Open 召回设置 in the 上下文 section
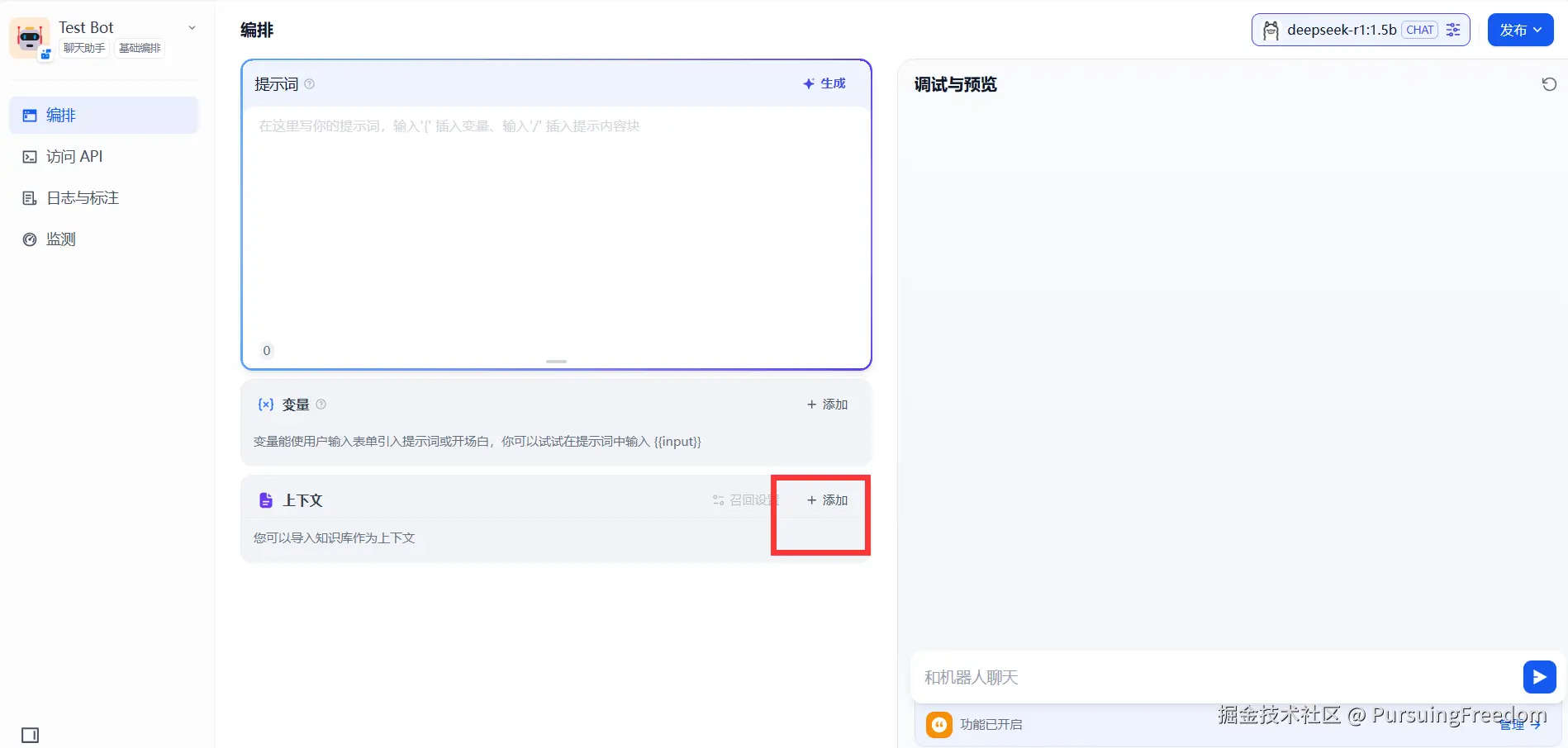Image resolution: width=1568 pixels, height=748 pixels. tap(746, 500)
